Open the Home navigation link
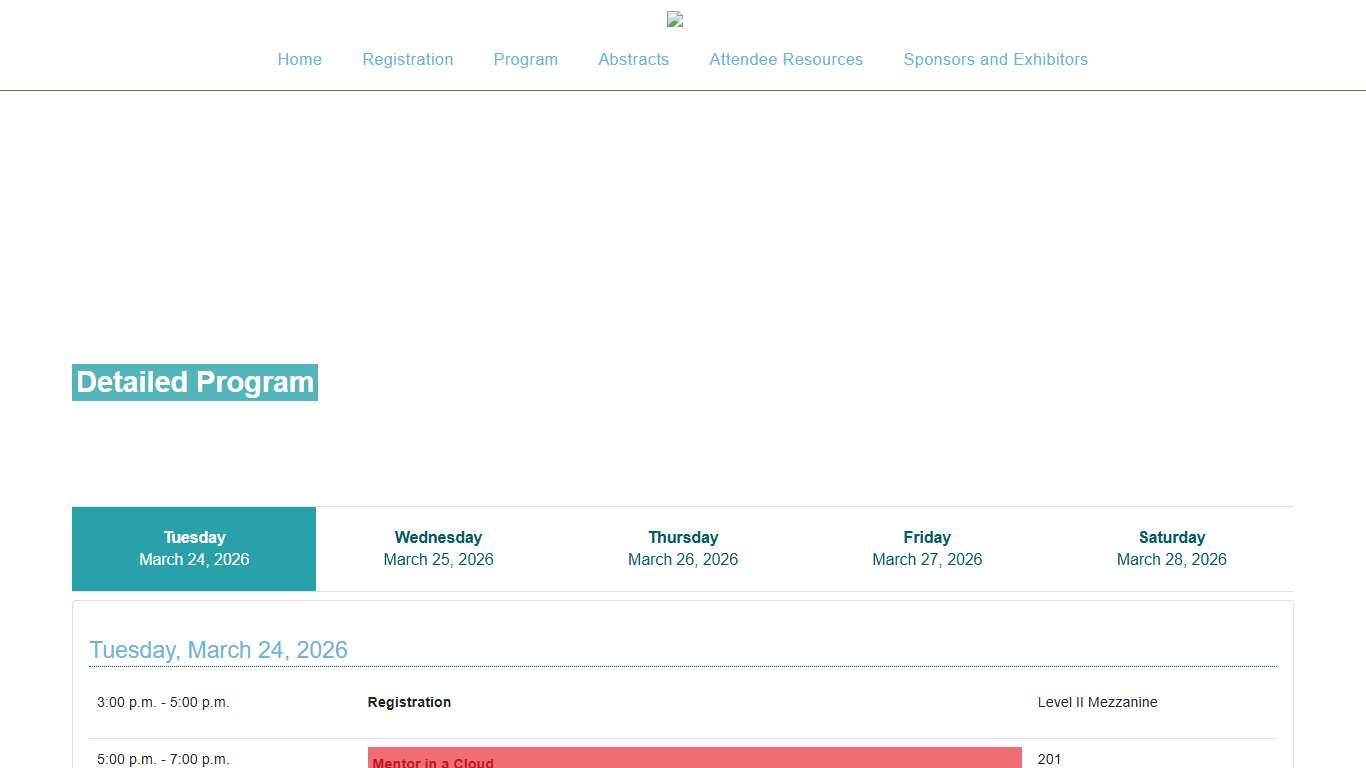 coord(300,59)
